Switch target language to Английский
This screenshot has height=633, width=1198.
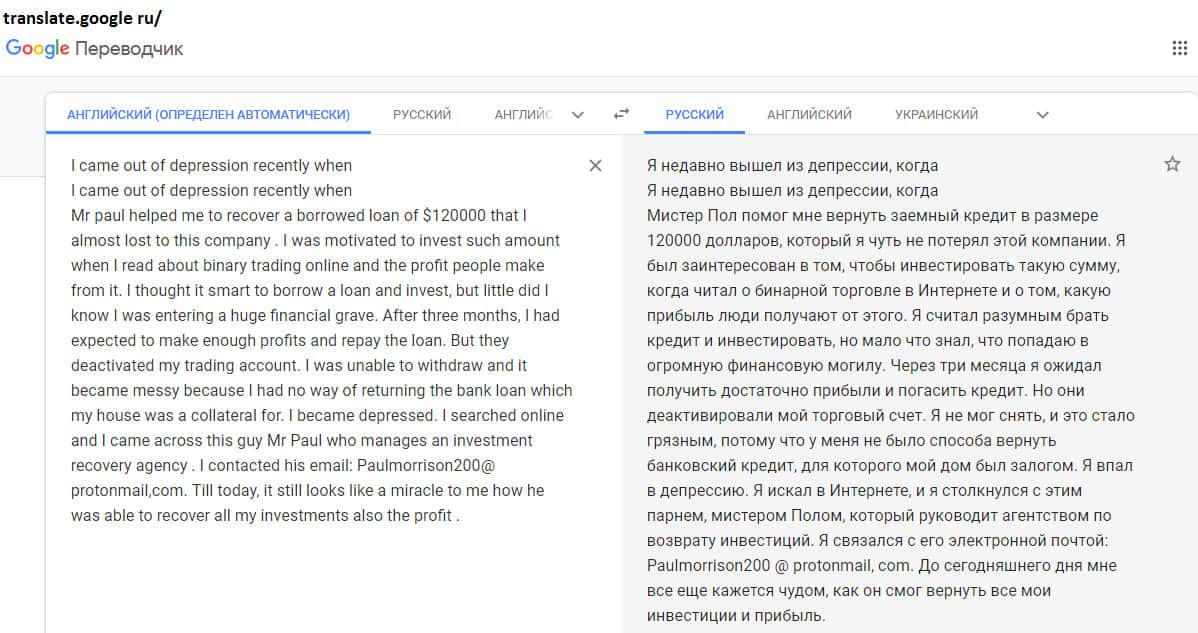809,115
